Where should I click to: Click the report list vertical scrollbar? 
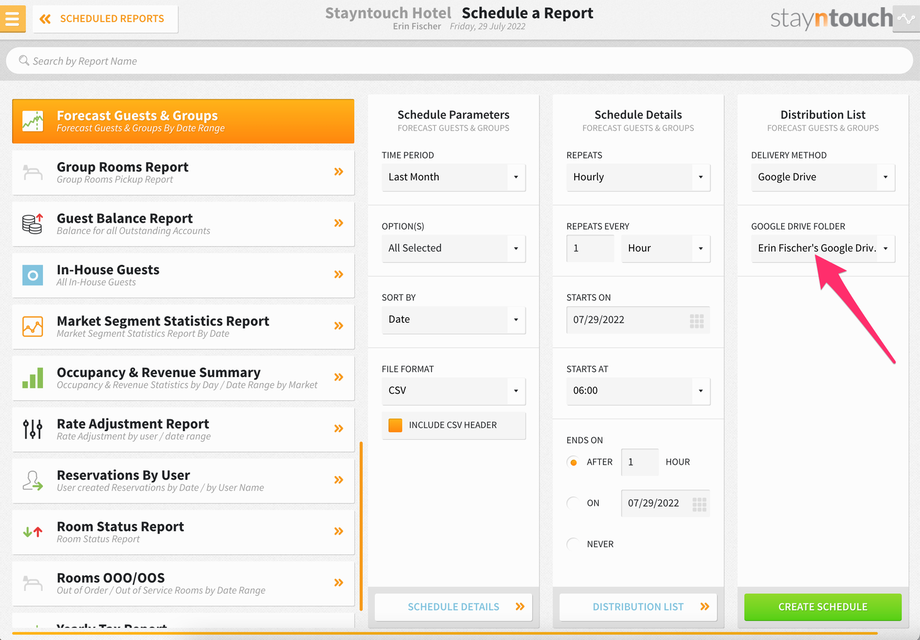point(361,526)
